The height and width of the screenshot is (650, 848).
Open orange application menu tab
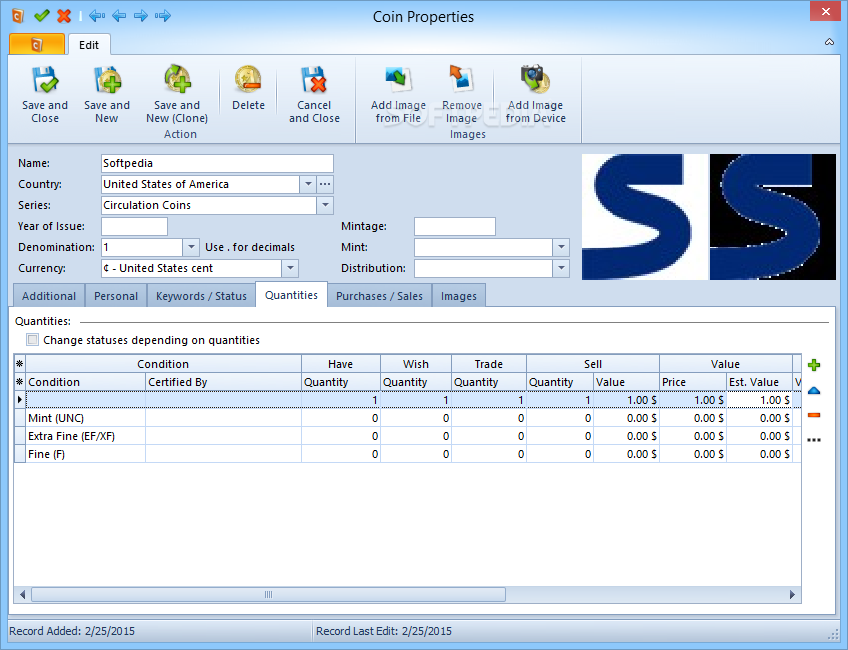pyautogui.click(x=37, y=44)
